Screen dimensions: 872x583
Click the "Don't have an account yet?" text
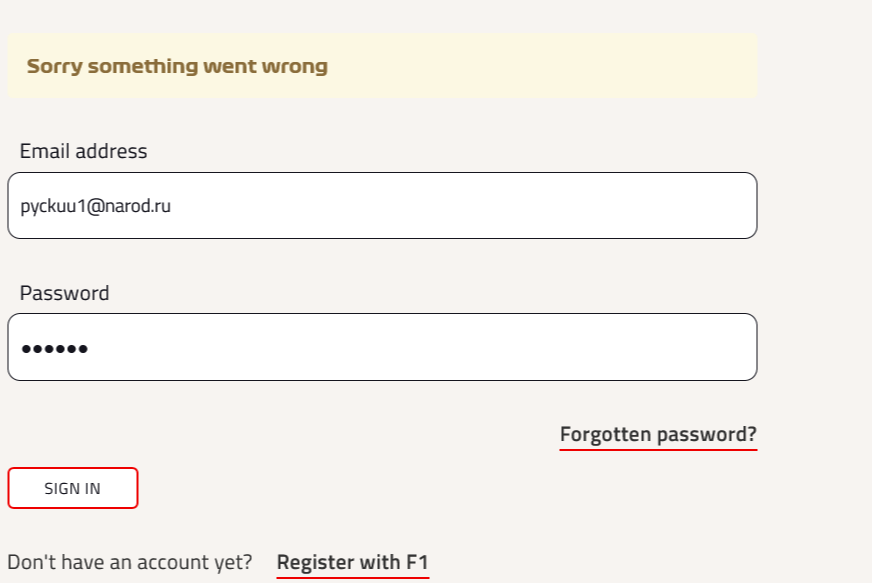129,562
